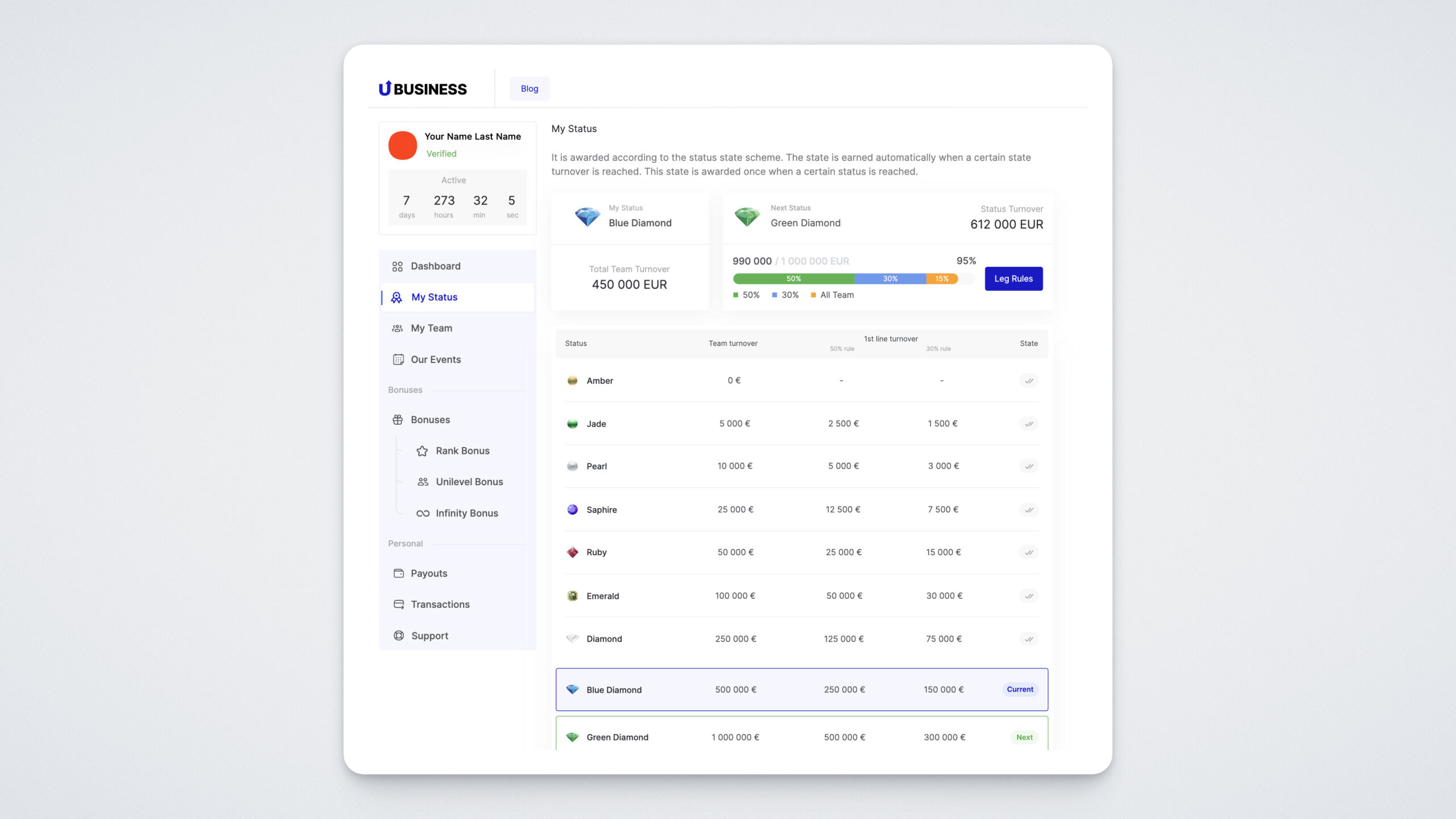Click the Ruby row double-check state mark

click(1028, 552)
